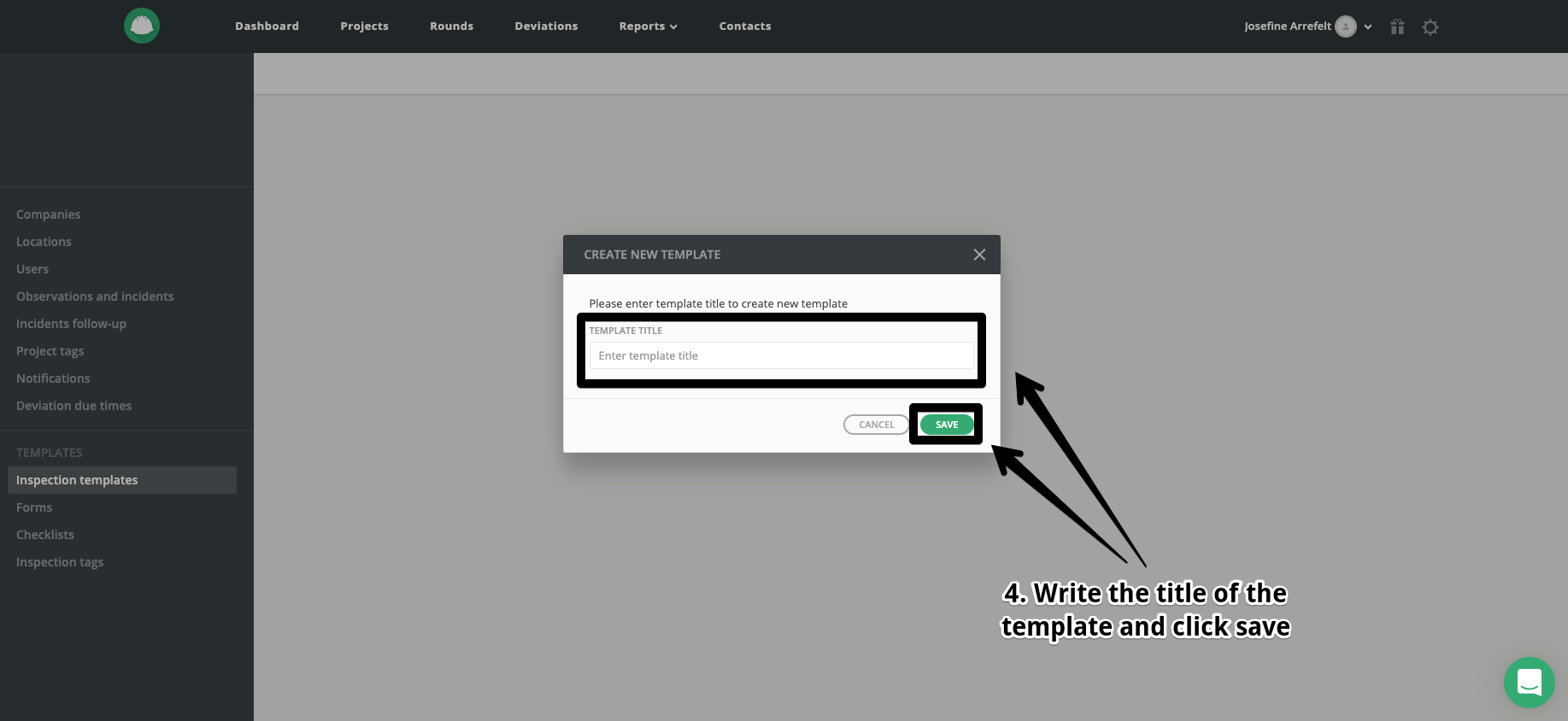Viewport: 1568px width, 721px height.
Task: Open Forms in sidebar
Action: pyautogui.click(x=34, y=507)
